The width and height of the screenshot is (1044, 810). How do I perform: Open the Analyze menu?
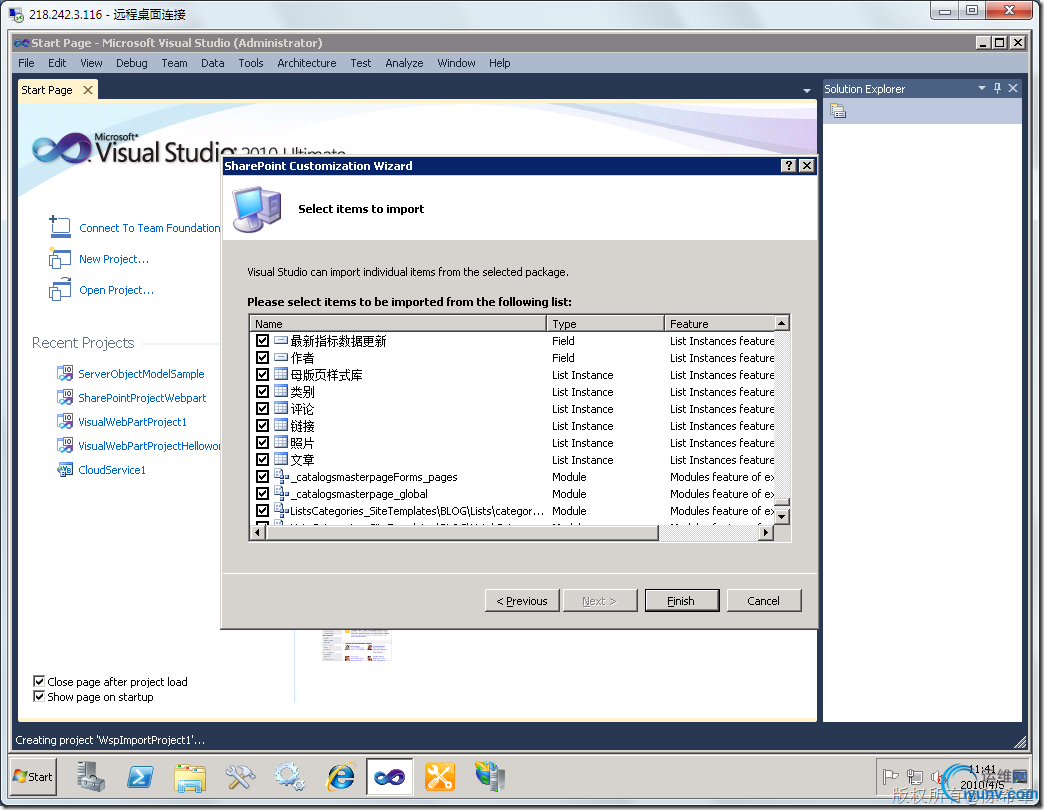pyautogui.click(x=403, y=63)
